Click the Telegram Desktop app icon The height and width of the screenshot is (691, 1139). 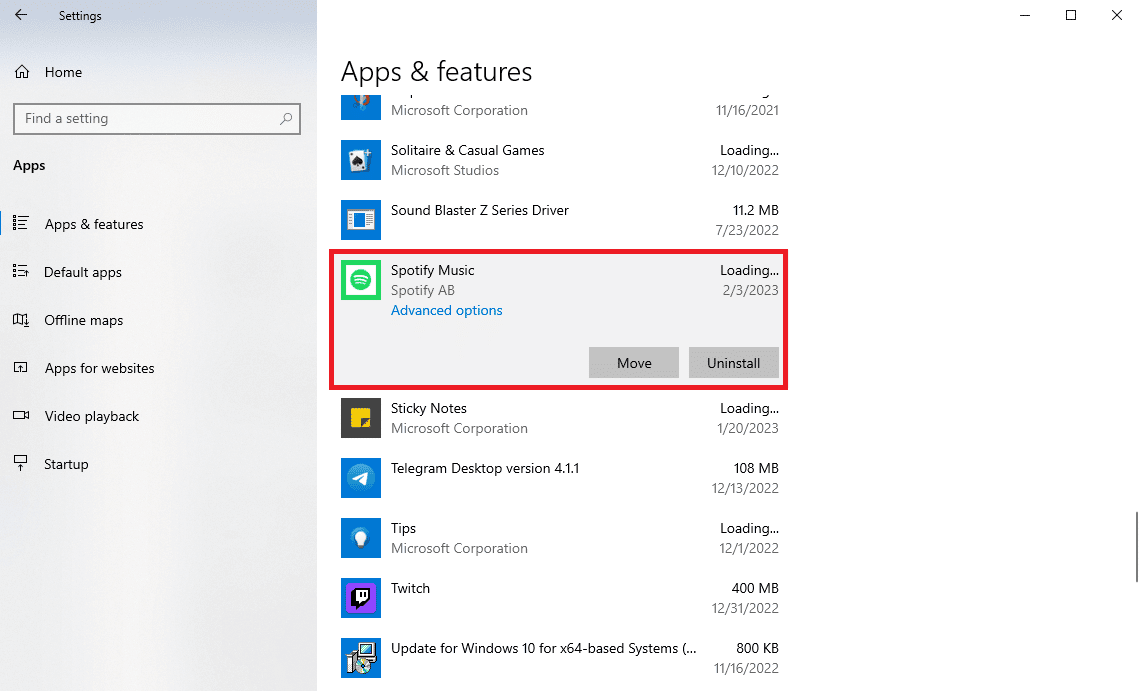pos(361,478)
